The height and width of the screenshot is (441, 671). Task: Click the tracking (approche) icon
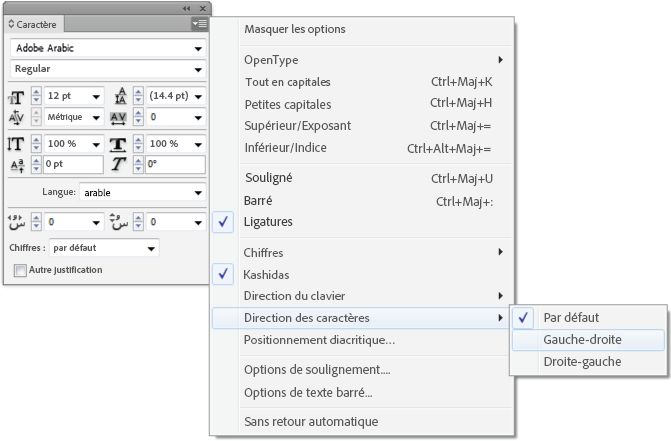118,118
